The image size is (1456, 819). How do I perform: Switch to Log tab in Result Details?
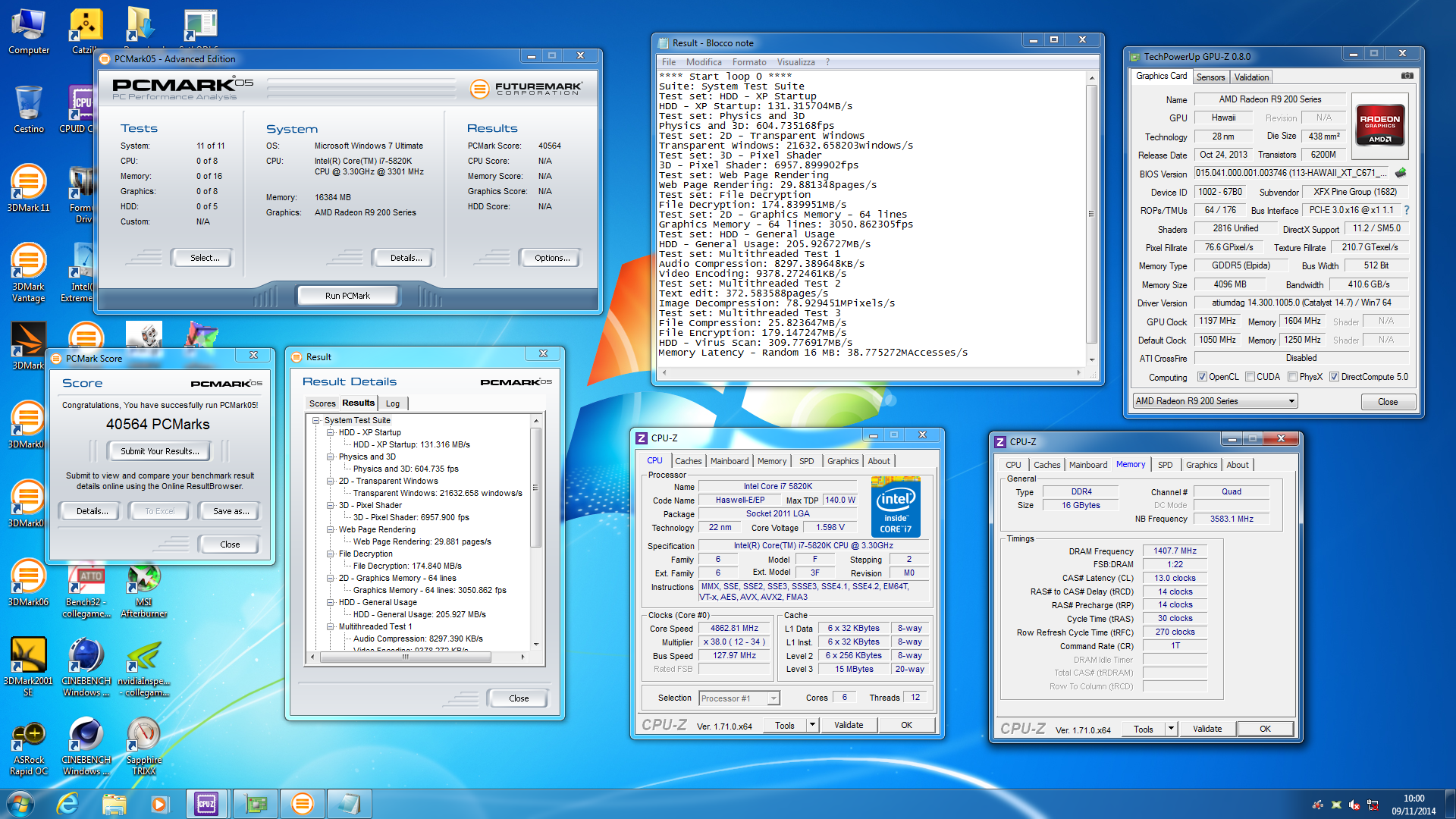(393, 403)
